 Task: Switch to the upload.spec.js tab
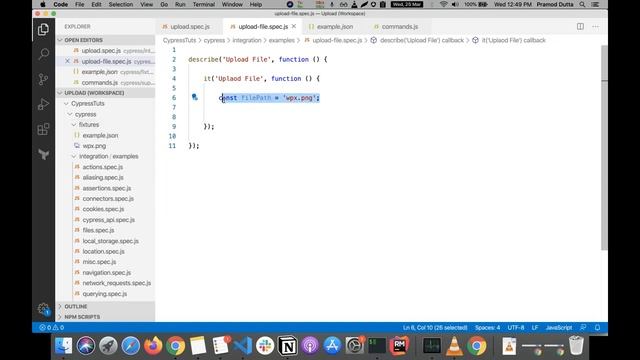click(x=189, y=27)
